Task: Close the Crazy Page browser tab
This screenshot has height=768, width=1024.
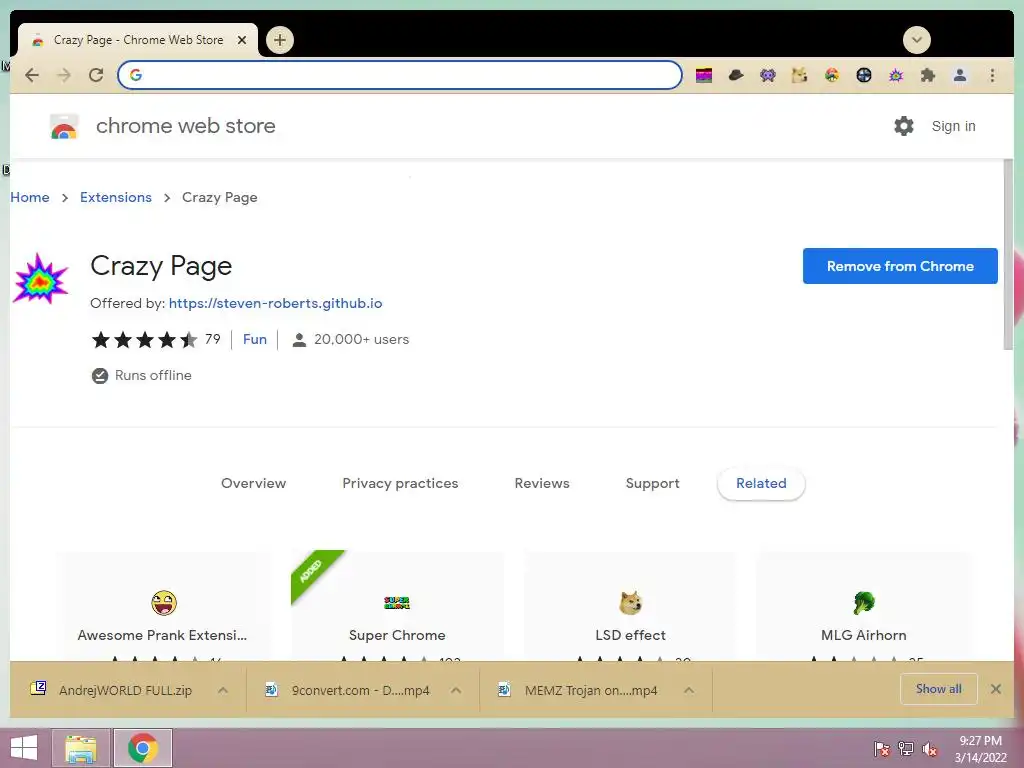Action: (x=242, y=40)
